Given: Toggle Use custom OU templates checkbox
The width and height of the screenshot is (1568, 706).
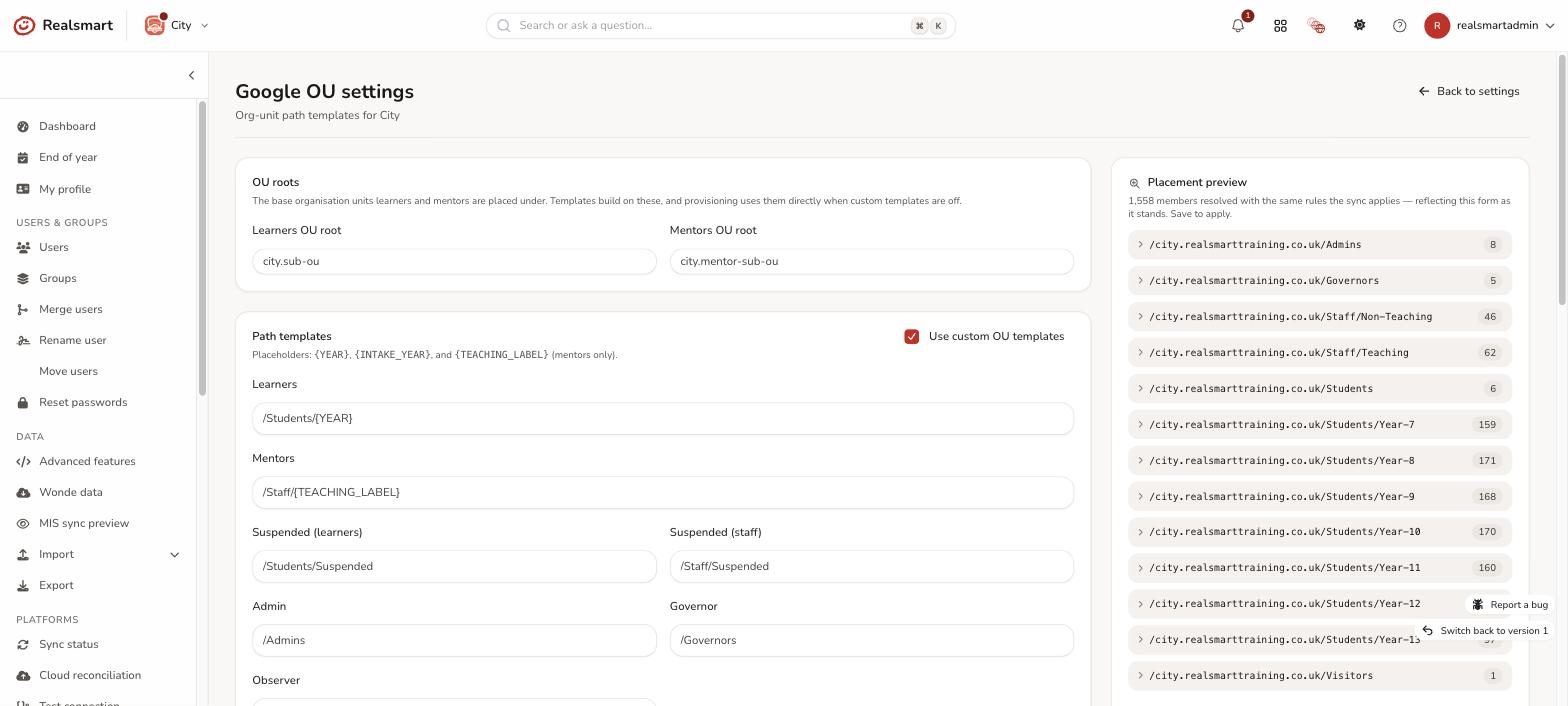Looking at the screenshot, I should (x=912, y=336).
